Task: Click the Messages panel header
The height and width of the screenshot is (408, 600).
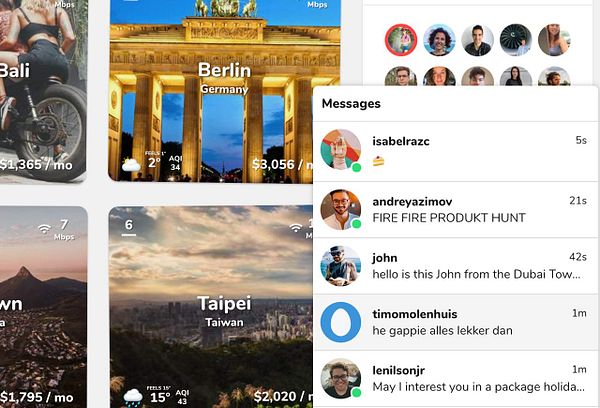Action: point(455,104)
